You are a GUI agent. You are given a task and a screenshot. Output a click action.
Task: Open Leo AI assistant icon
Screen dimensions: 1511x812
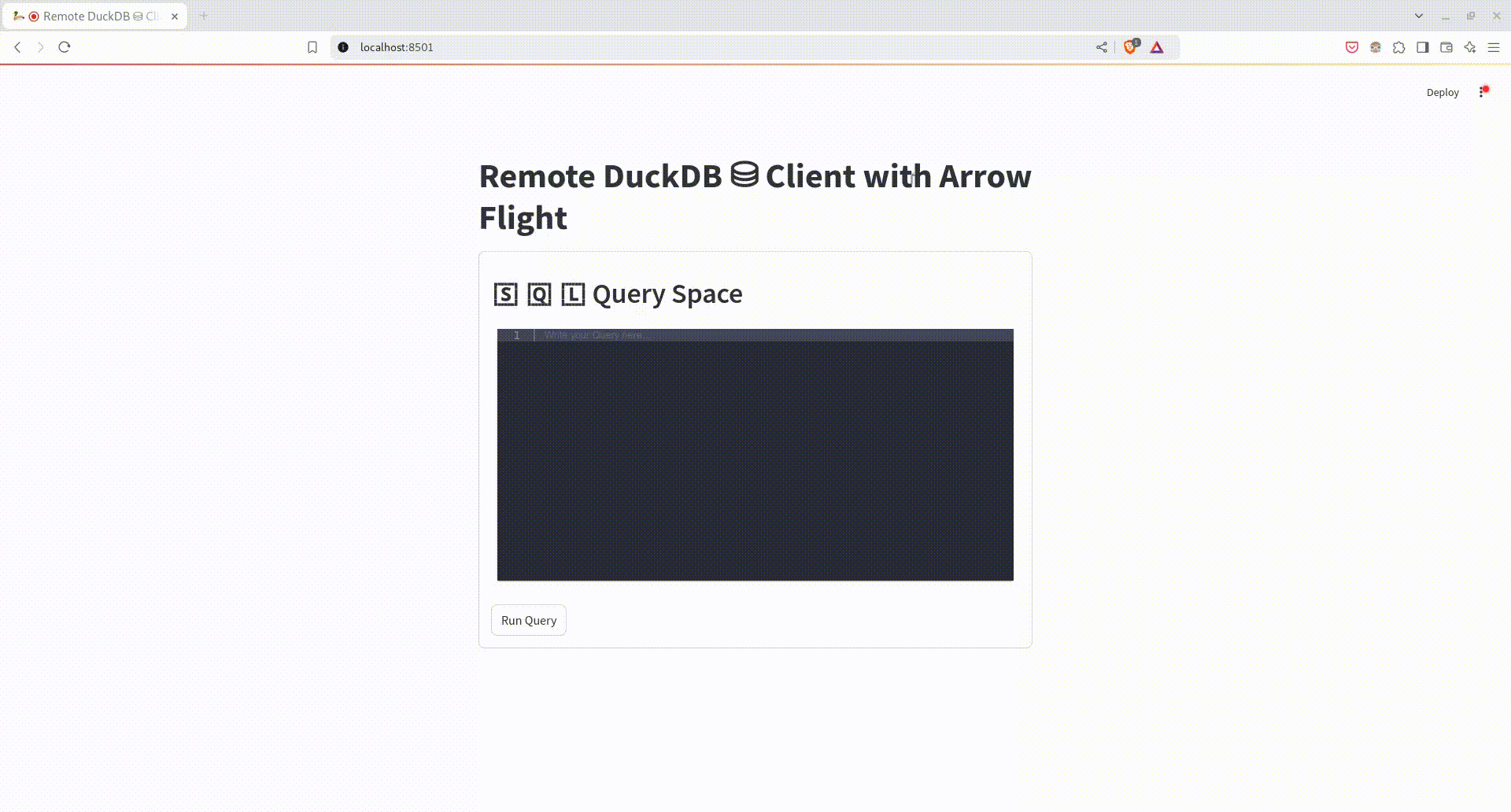(x=1470, y=47)
